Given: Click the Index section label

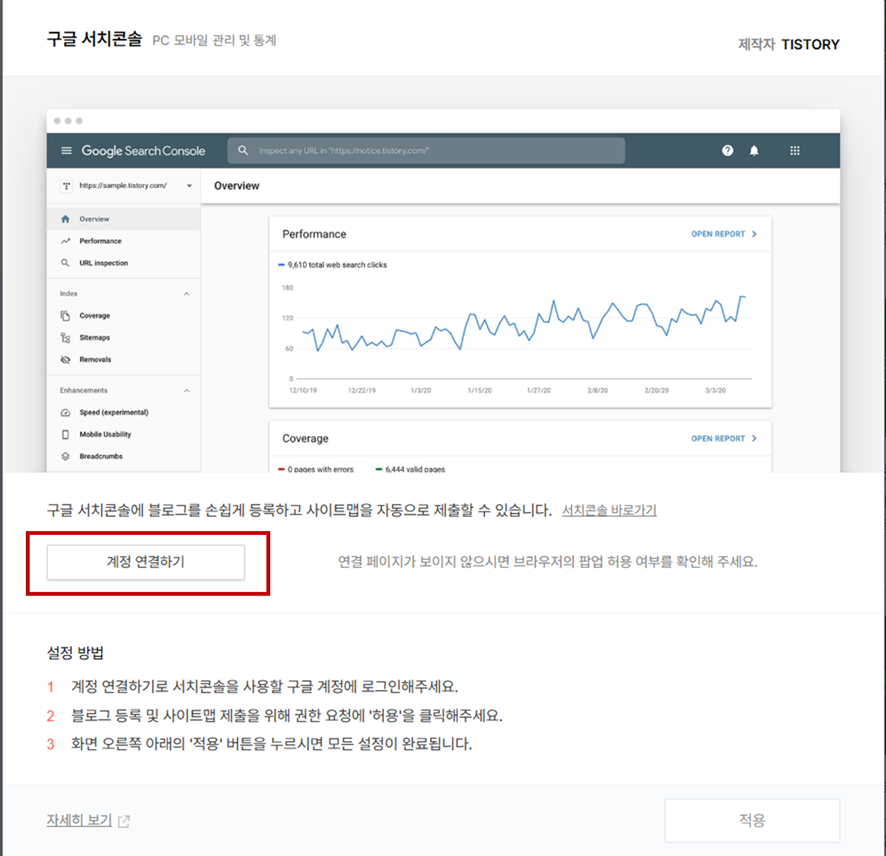Looking at the screenshot, I should pyautogui.click(x=68, y=294).
